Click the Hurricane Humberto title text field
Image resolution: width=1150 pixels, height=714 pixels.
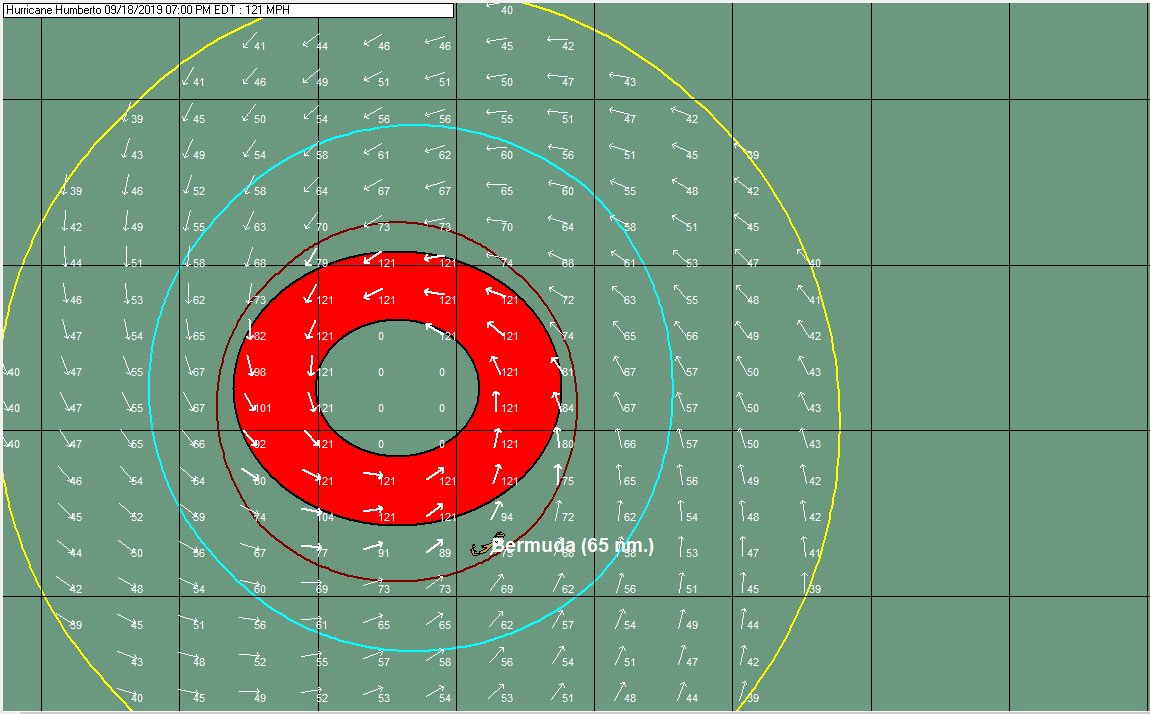click(x=228, y=10)
